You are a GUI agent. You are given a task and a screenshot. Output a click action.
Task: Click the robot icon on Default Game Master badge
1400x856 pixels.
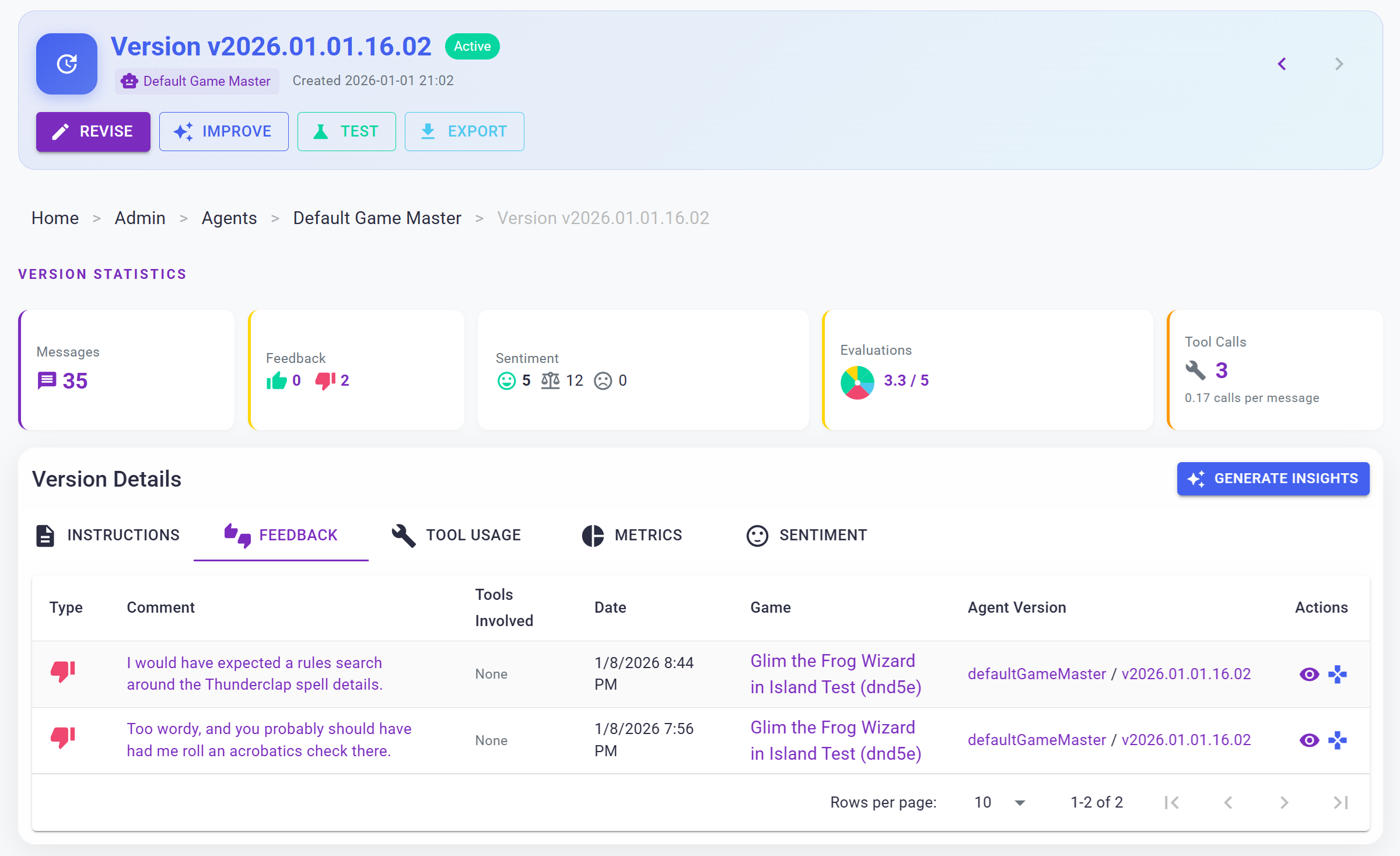129,81
